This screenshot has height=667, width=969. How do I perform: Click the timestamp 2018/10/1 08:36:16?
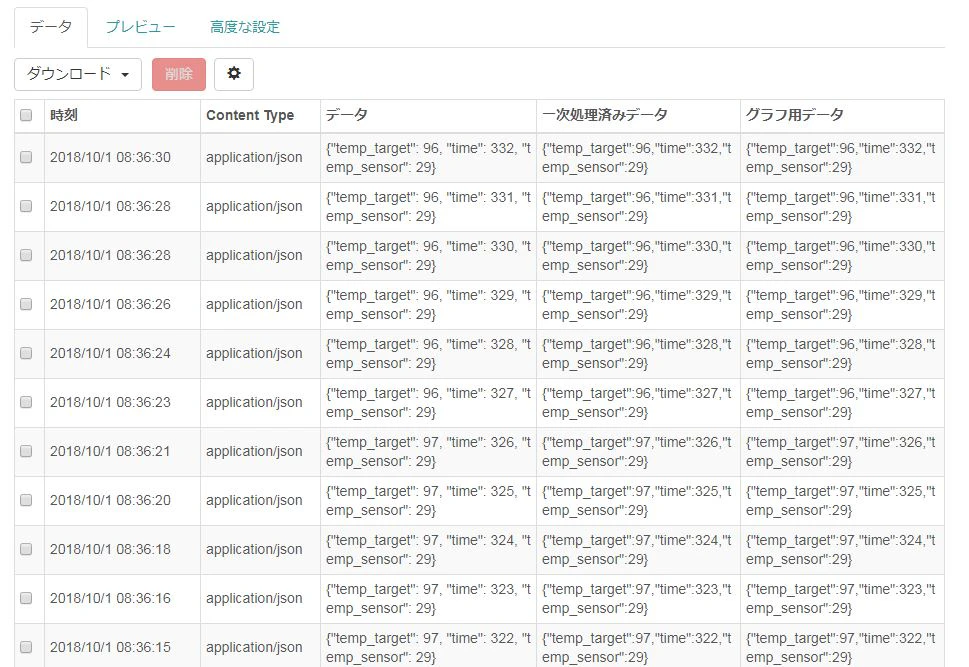coord(110,598)
